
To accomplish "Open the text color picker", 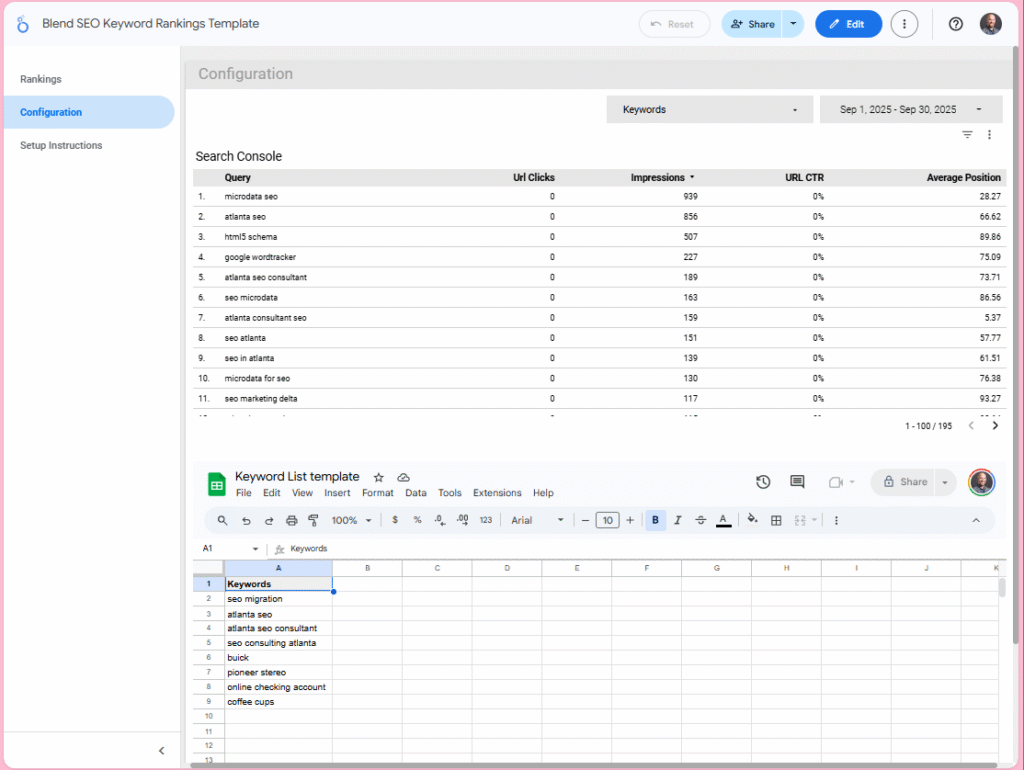I will [724, 520].
